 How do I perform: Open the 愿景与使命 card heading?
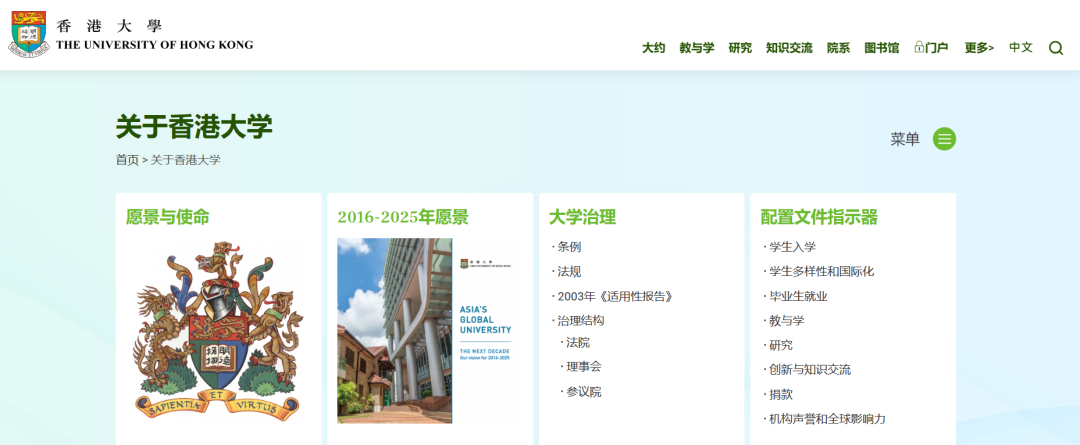pyautogui.click(x=167, y=217)
